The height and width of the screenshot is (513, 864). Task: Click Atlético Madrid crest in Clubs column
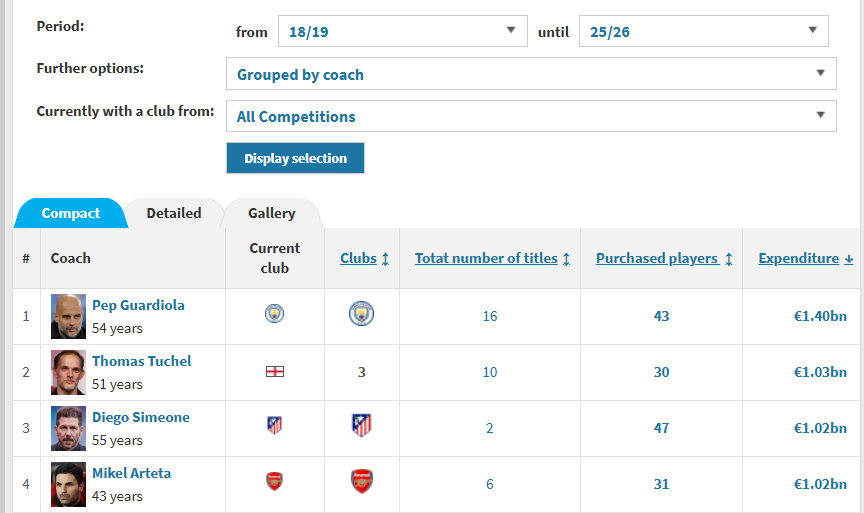point(361,426)
